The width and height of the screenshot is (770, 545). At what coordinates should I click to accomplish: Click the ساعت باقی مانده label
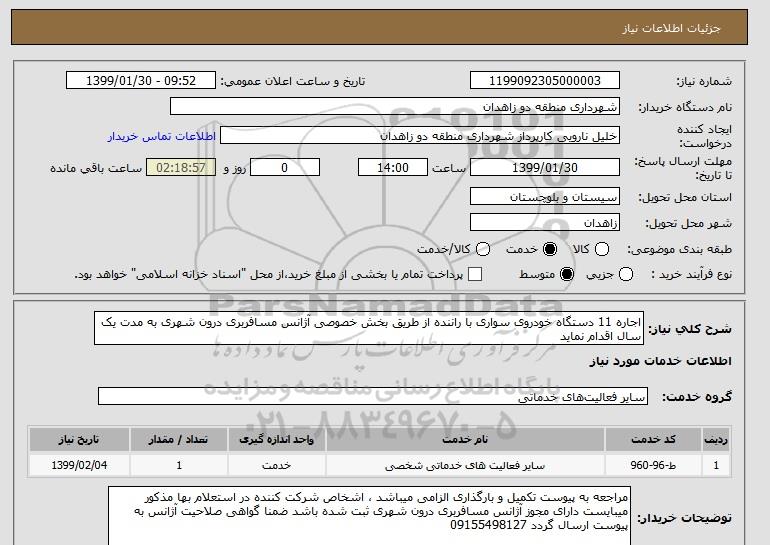(x=96, y=168)
